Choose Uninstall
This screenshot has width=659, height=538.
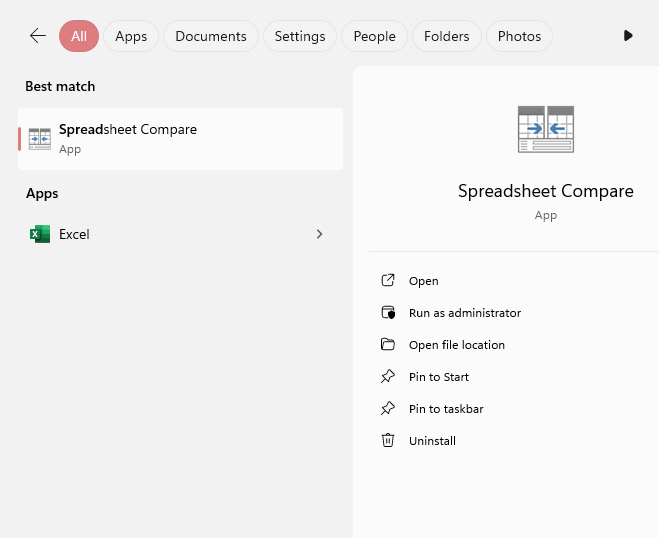[x=432, y=440]
